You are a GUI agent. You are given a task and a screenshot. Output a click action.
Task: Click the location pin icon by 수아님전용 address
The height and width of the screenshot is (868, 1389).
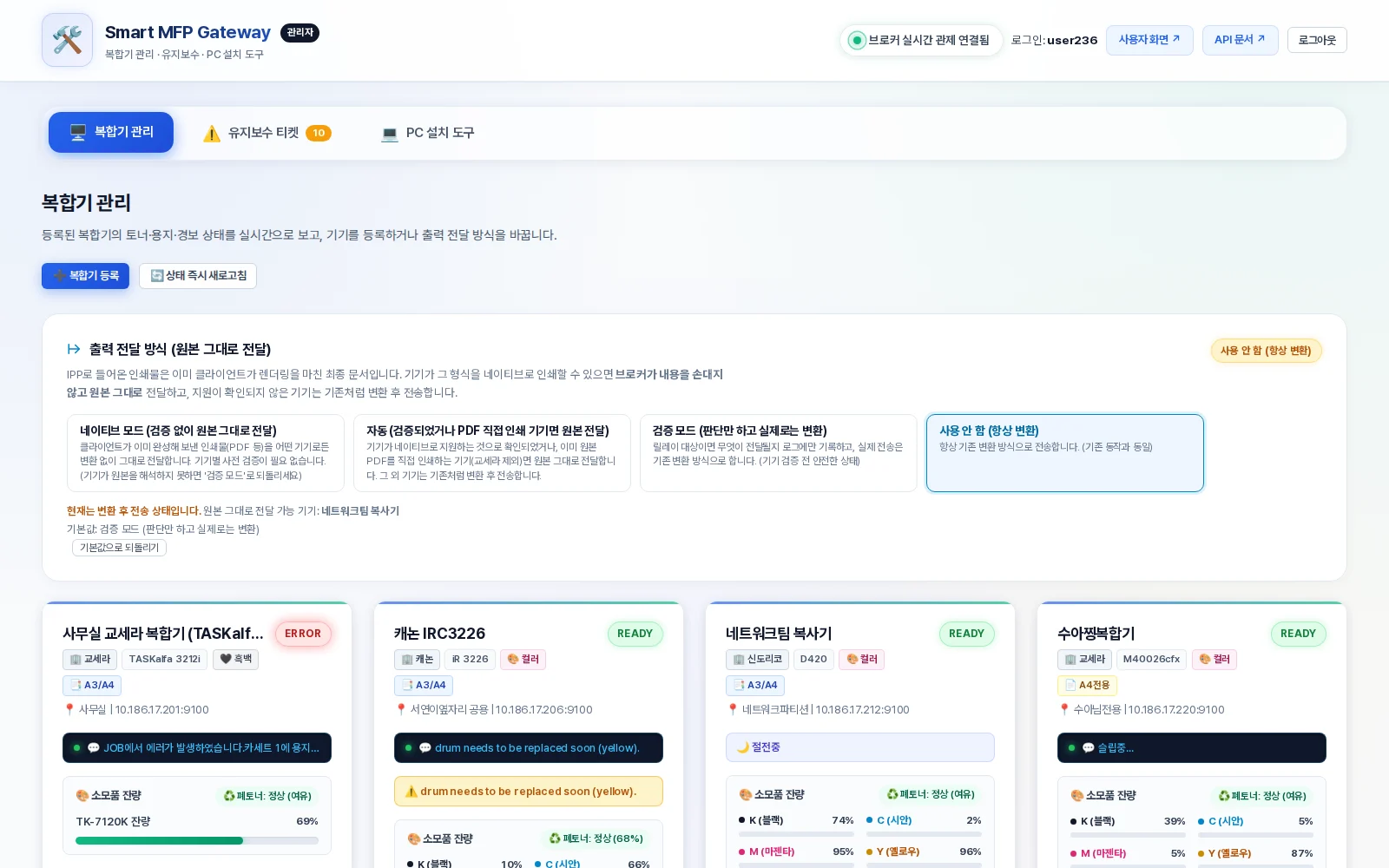point(1064,709)
